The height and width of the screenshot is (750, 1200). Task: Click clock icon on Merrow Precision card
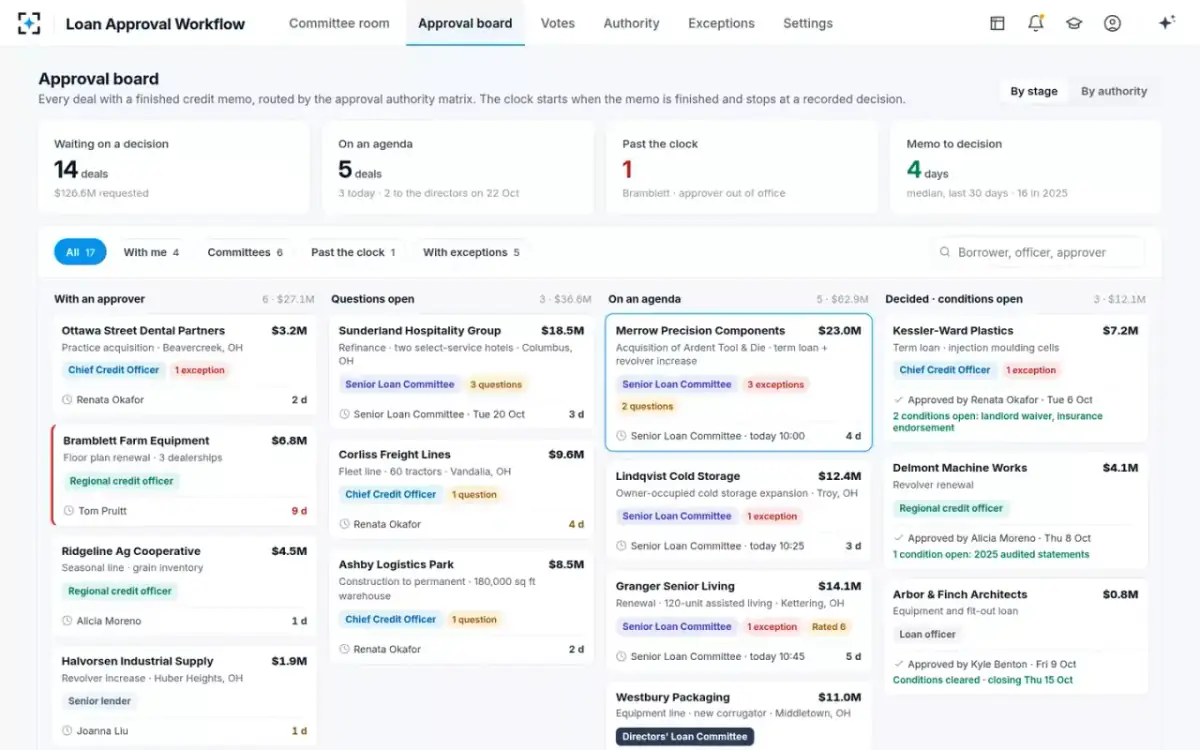click(622, 436)
